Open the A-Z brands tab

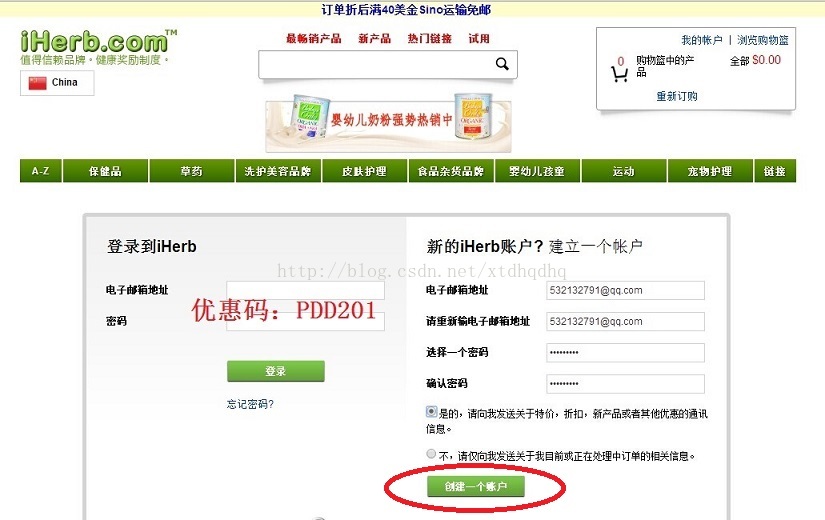41,171
